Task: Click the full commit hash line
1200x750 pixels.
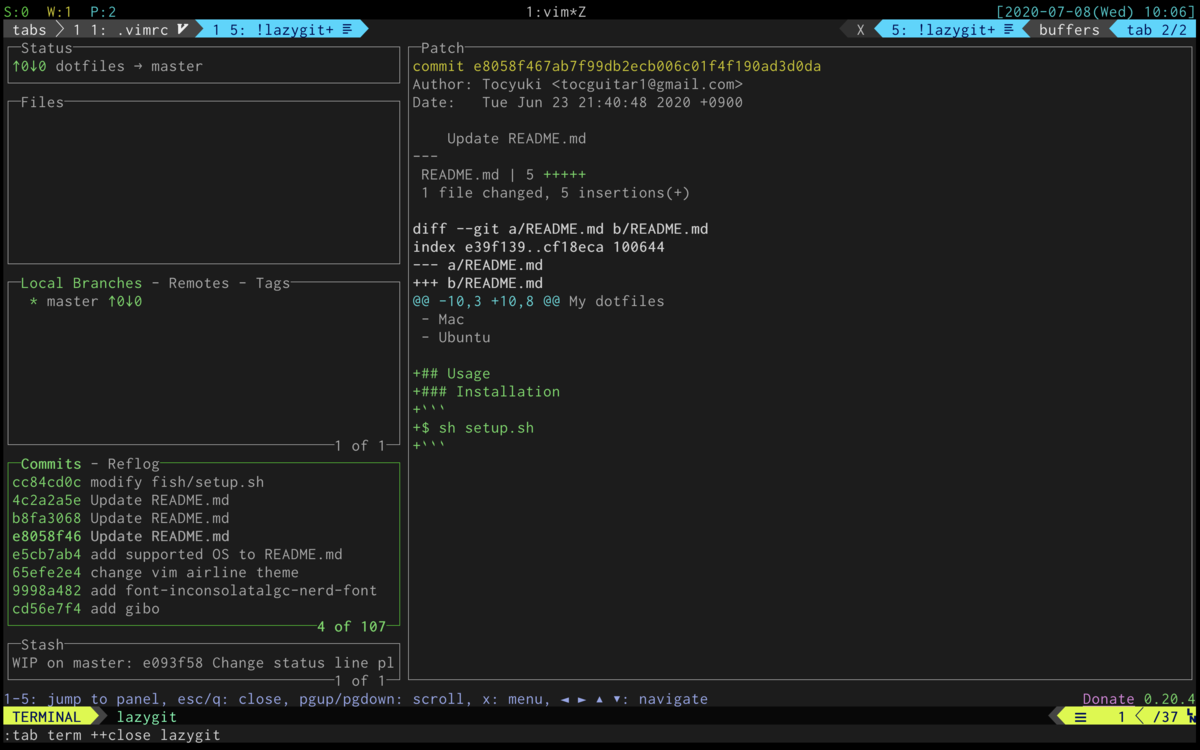Action: (617, 66)
